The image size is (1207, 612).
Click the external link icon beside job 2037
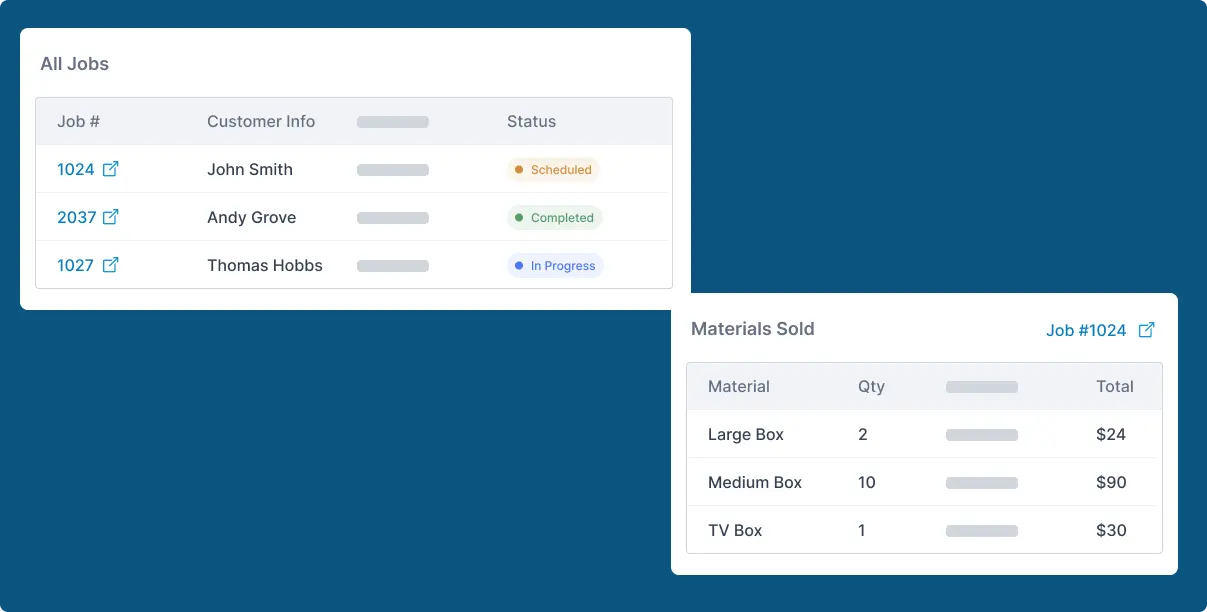pyautogui.click(x=111, y=217)
